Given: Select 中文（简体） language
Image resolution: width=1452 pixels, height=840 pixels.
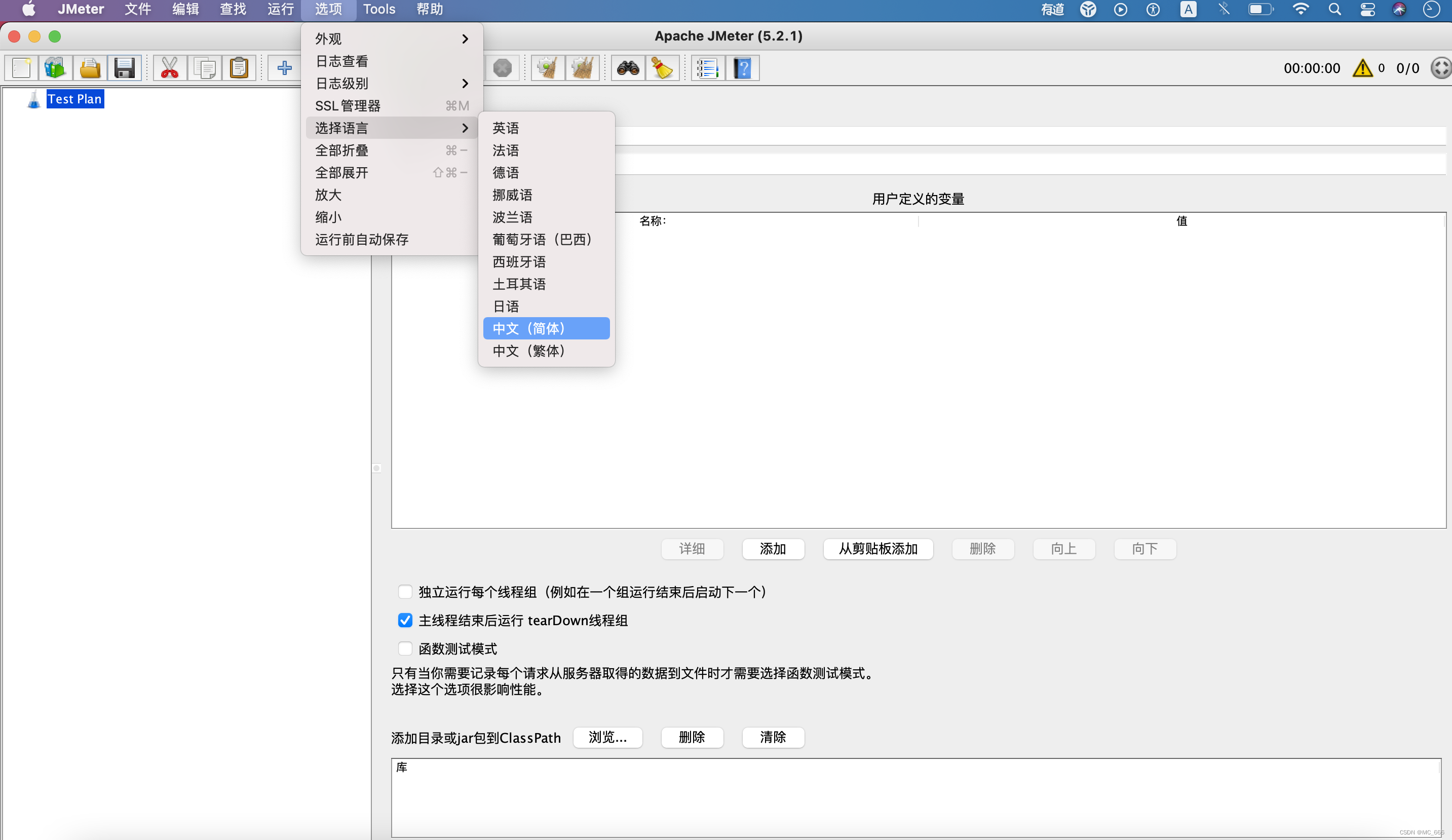Looking at the screenshot, I should click(546, 328).
